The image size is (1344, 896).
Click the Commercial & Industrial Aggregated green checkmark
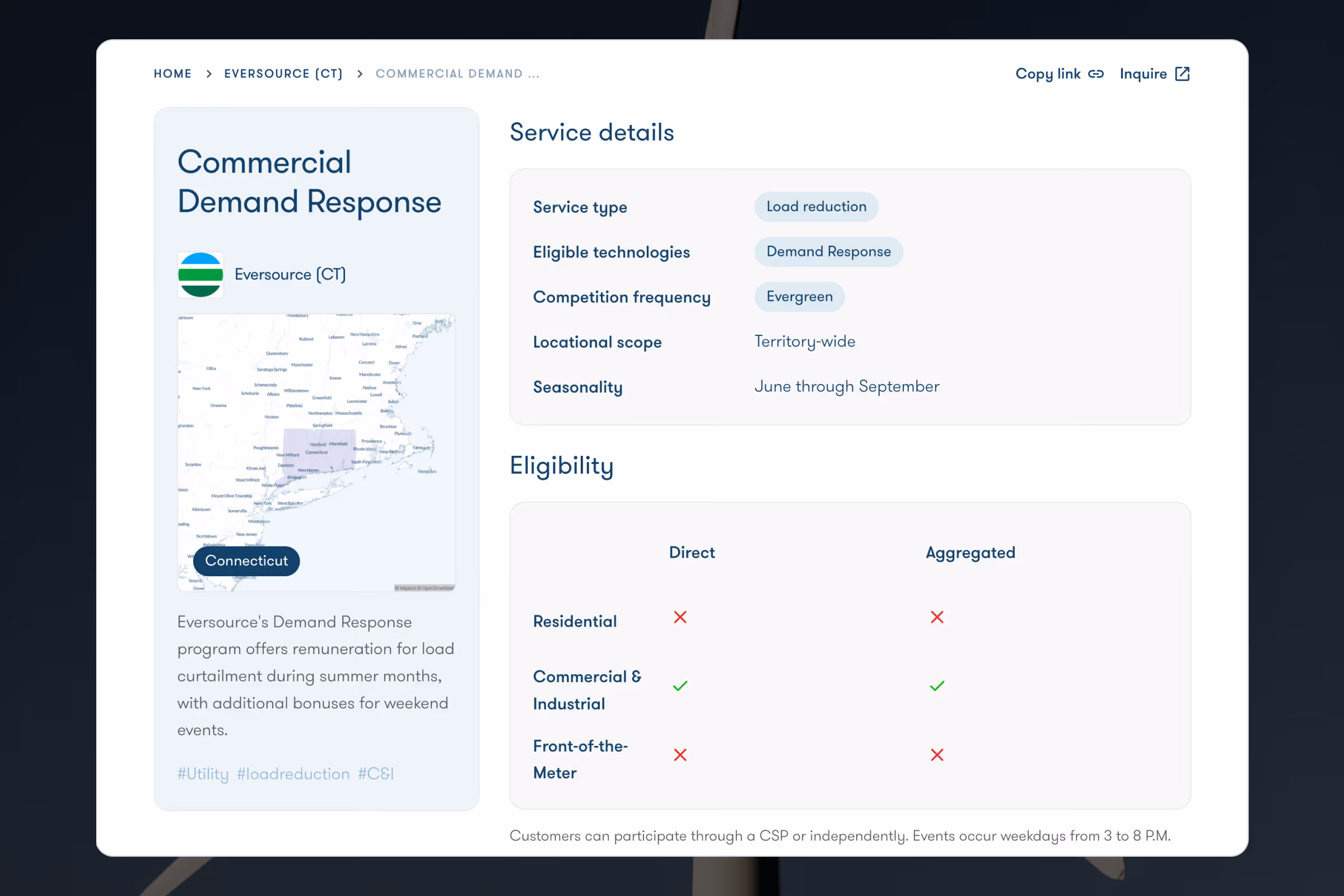tap(936, 685)
